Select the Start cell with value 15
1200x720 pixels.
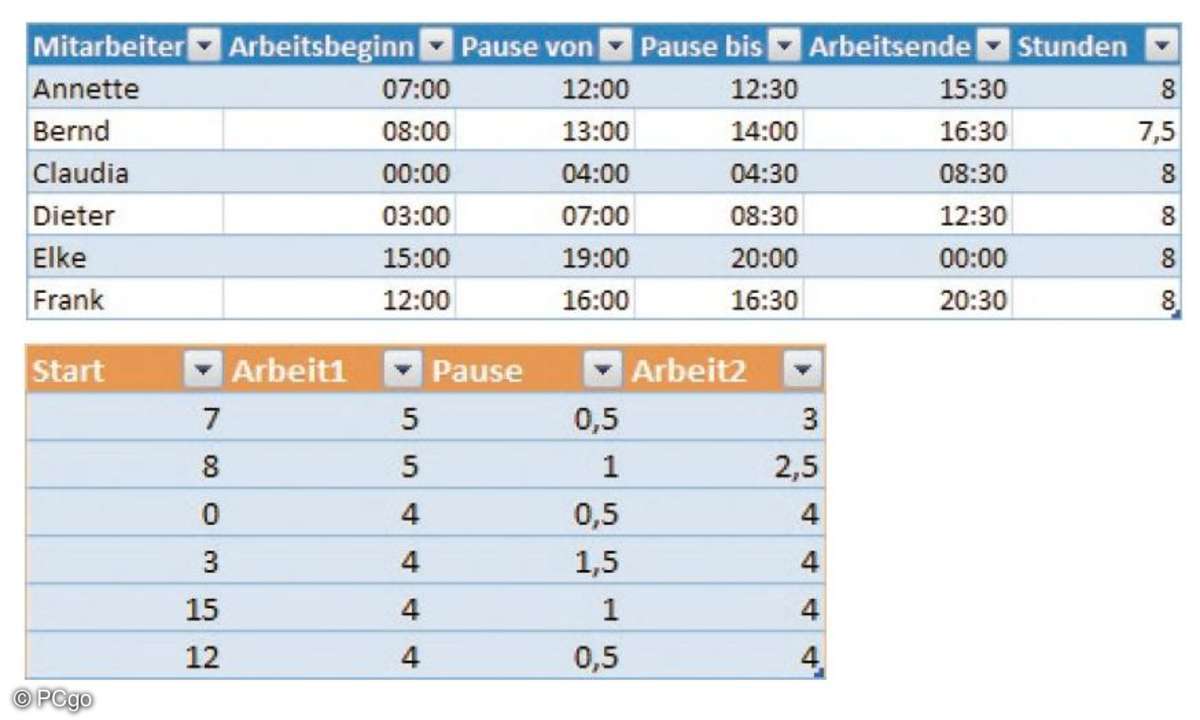tap(126, 609)
